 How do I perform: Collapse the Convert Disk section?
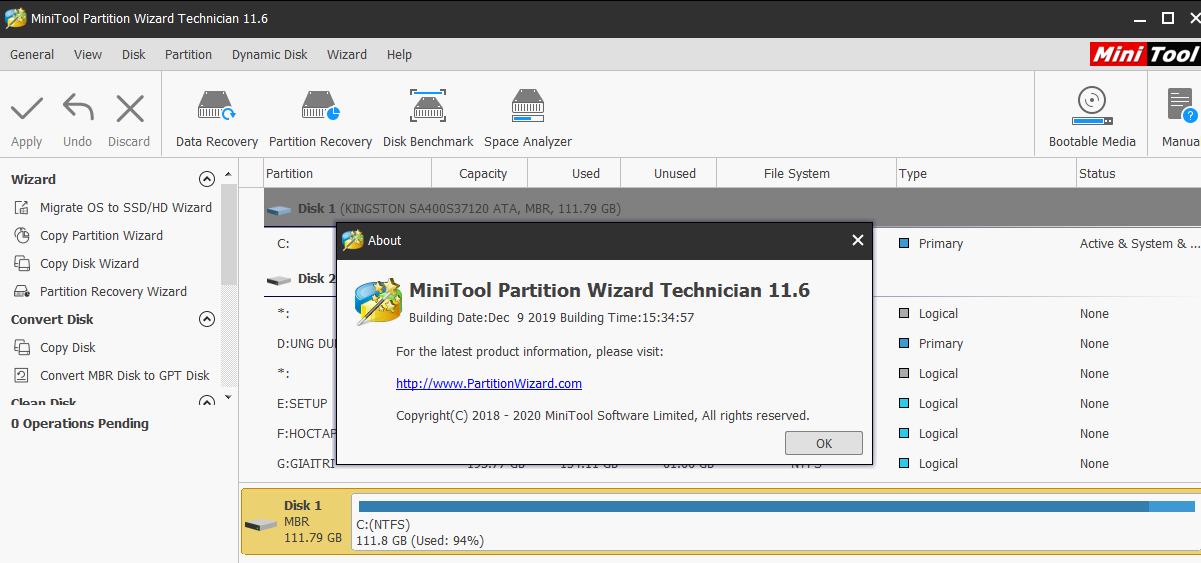[207, 320]
